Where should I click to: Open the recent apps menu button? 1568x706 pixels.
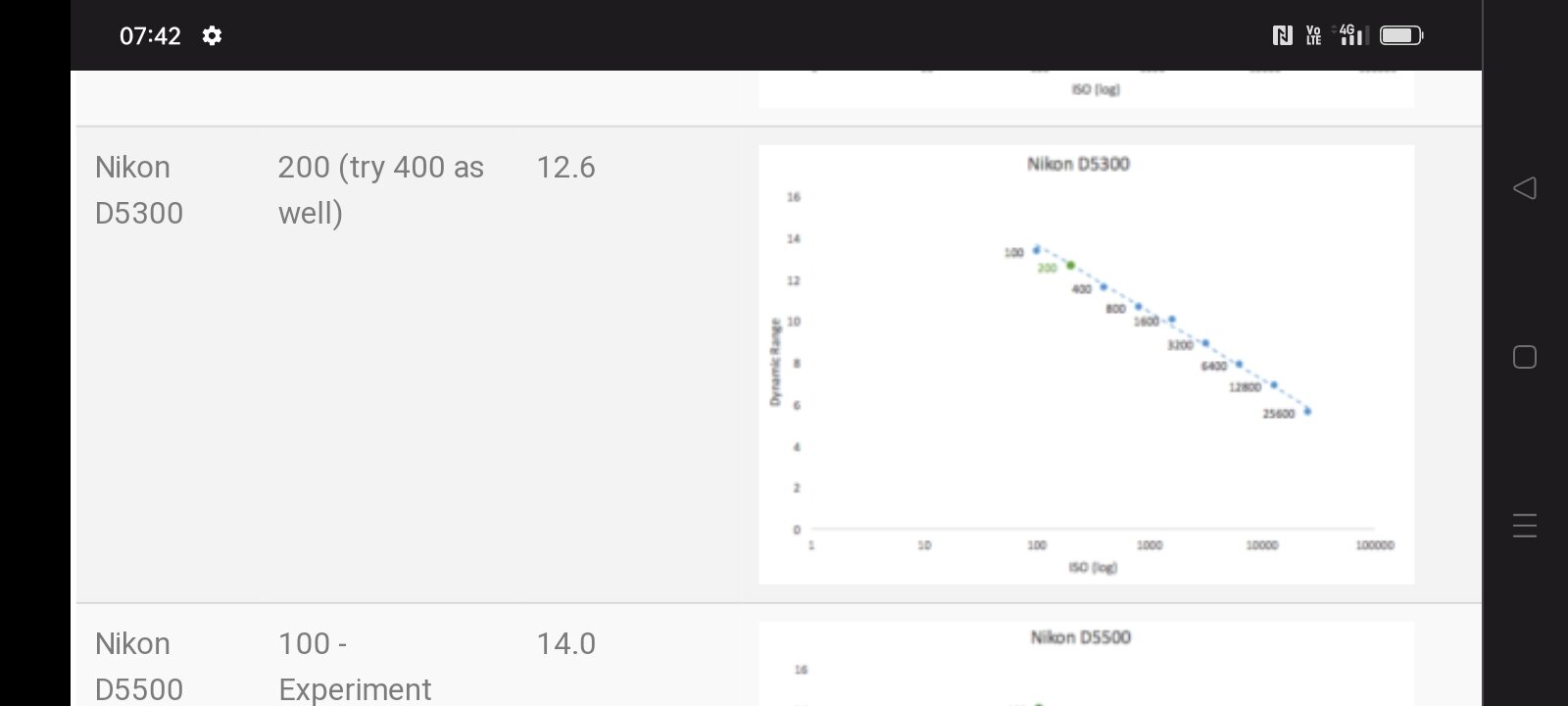[x=1524, y=526]
